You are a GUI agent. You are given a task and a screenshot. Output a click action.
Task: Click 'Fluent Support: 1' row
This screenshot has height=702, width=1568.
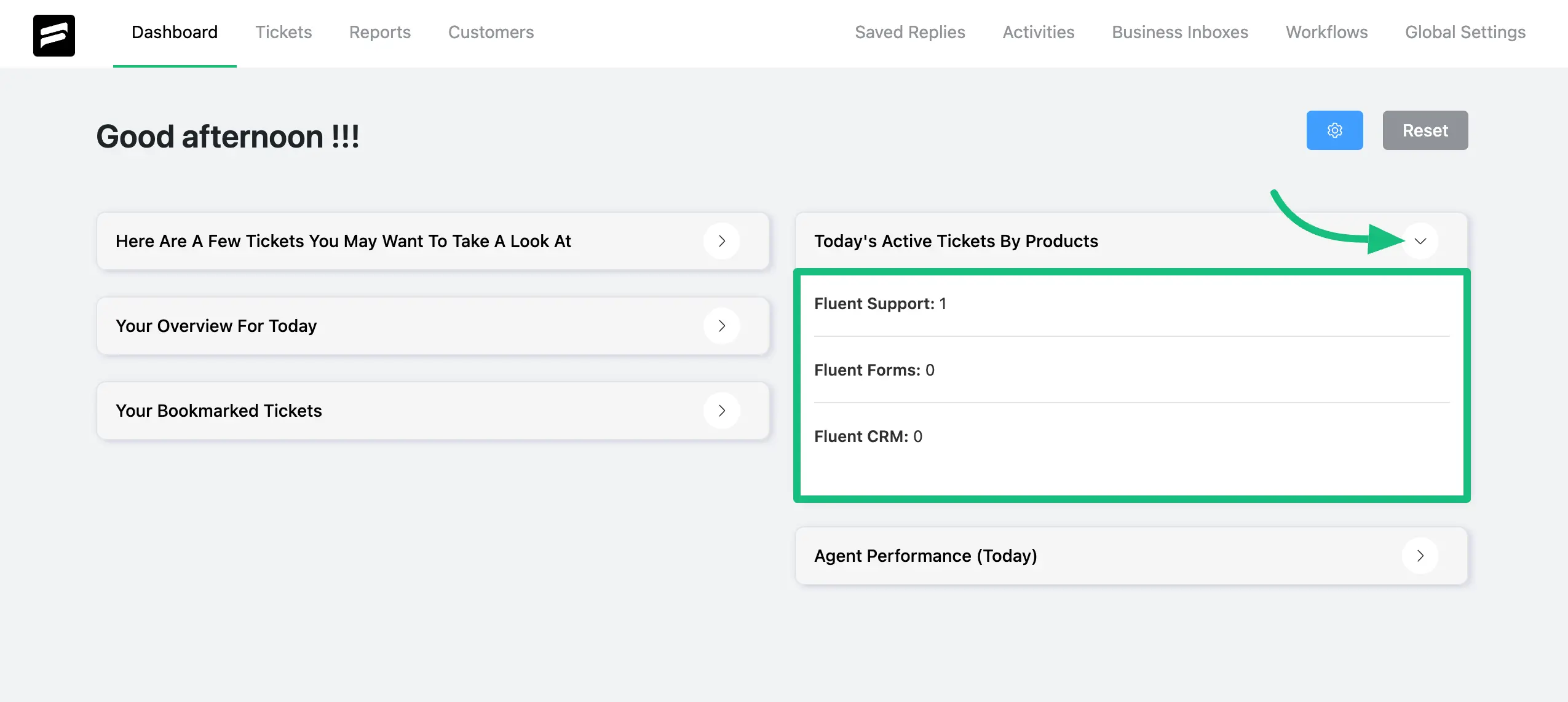pyautogui.click(x=1131, y=304)
